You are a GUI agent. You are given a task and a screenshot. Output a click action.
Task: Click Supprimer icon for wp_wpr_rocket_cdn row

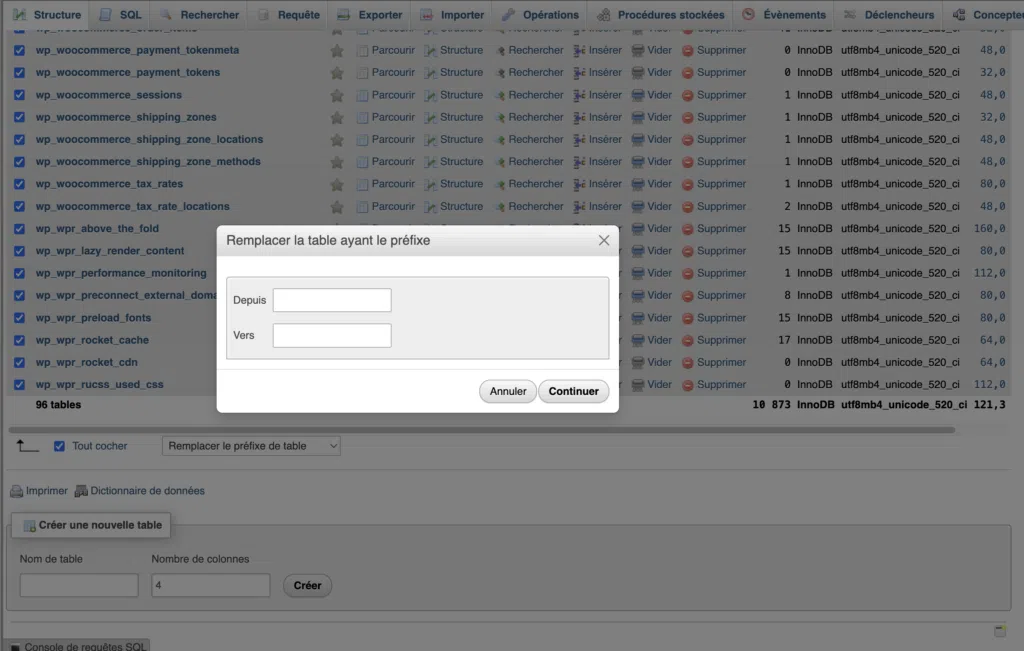point(688,362)
